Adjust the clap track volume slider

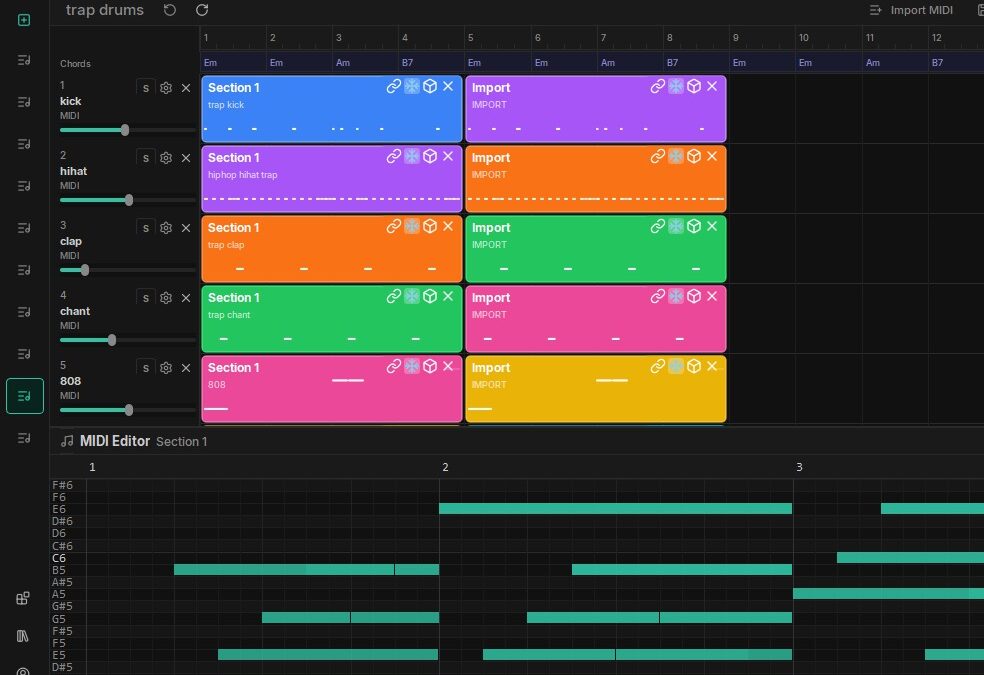pos(83,270)
